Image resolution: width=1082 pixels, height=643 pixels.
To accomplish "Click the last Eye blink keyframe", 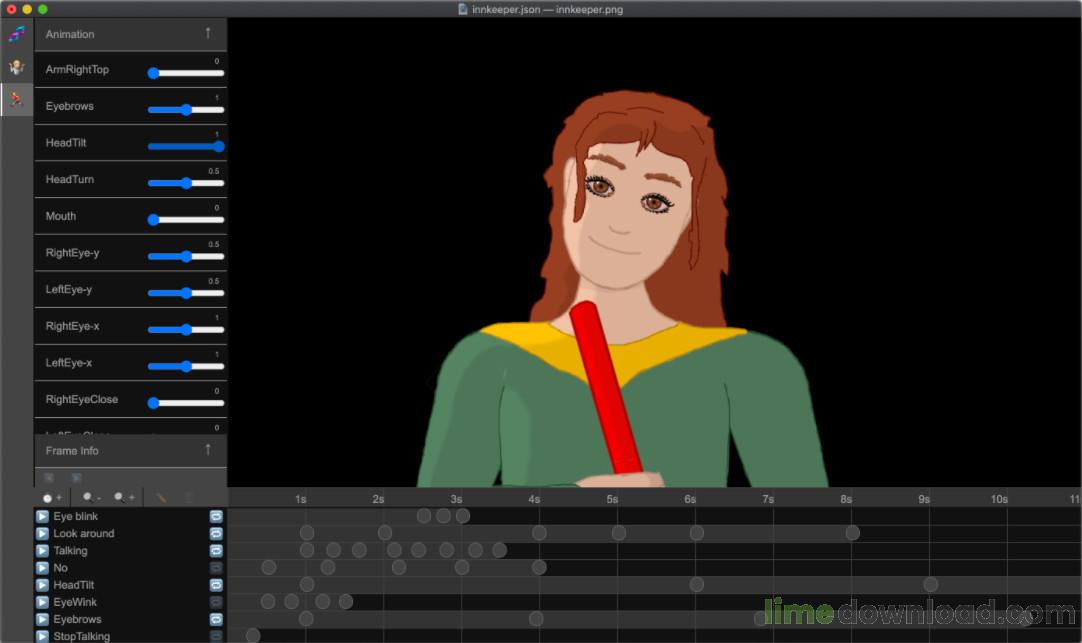I will [x=462, y=516].
